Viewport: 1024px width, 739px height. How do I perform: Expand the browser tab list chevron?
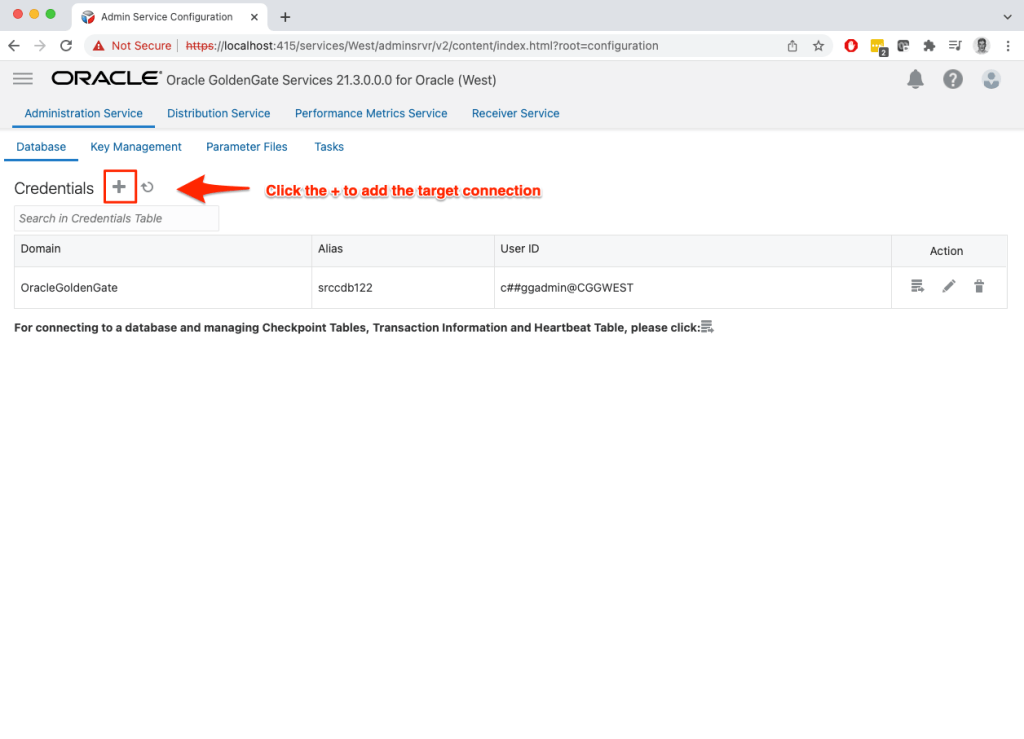point(1006,17)
